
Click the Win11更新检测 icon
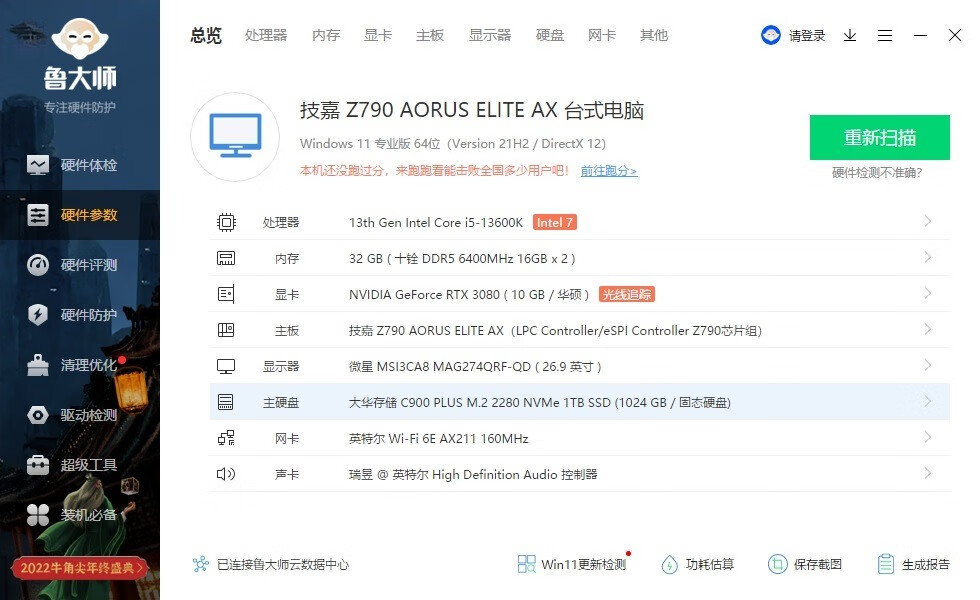coord(526,564)
